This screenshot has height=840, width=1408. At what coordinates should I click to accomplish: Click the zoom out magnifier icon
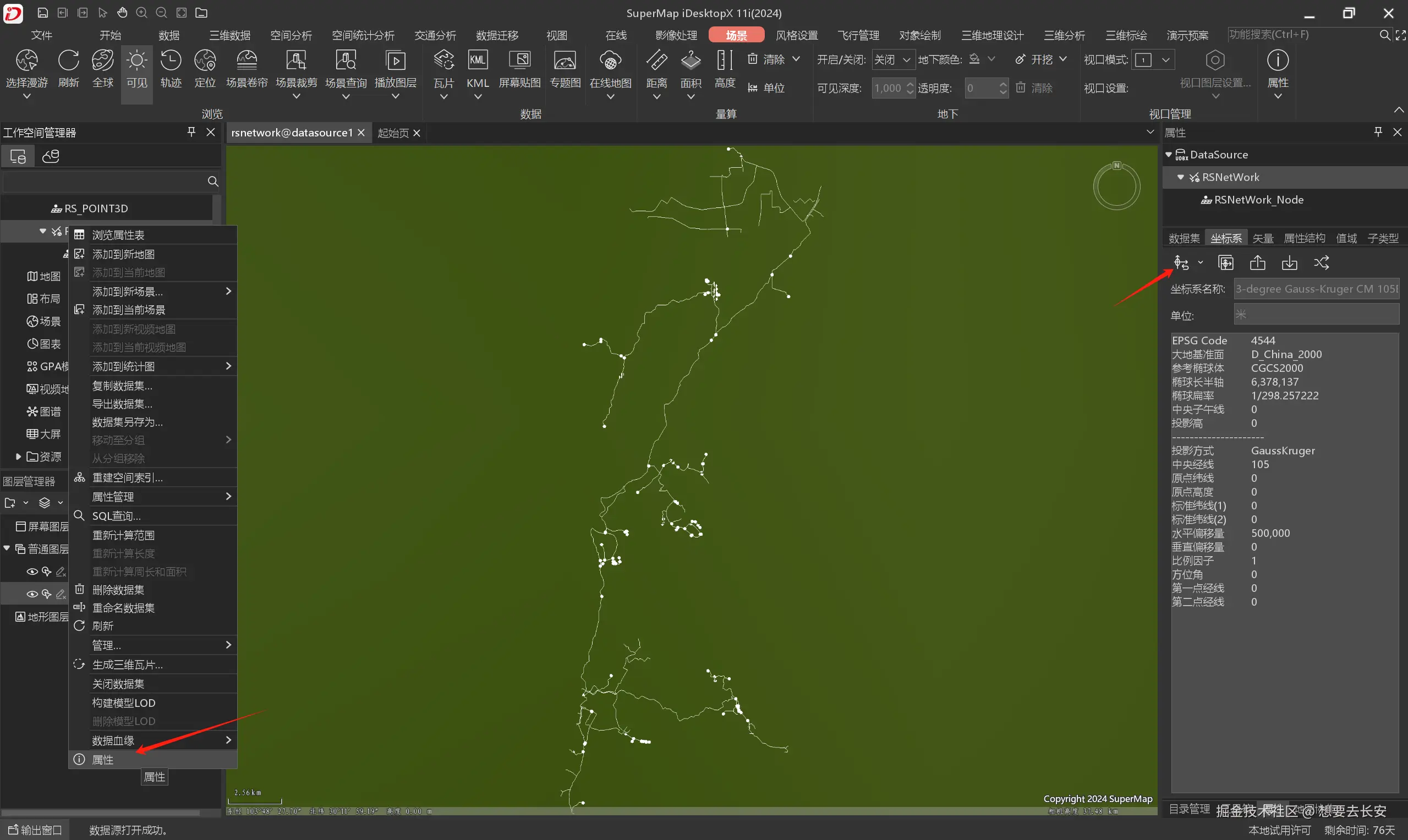pos(161,13)
